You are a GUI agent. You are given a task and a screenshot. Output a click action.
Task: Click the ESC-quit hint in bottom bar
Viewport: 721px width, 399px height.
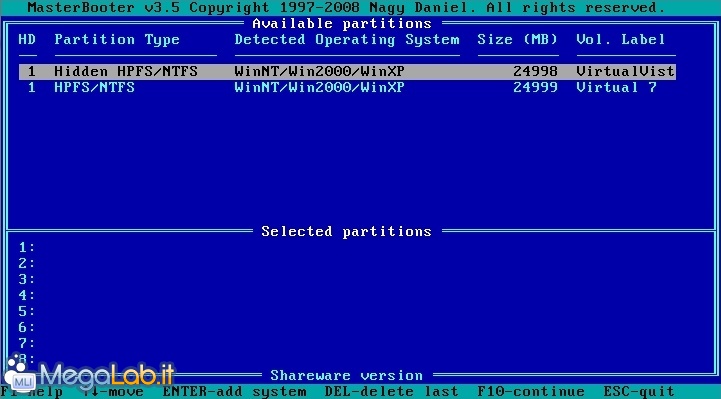pos(639,392)
